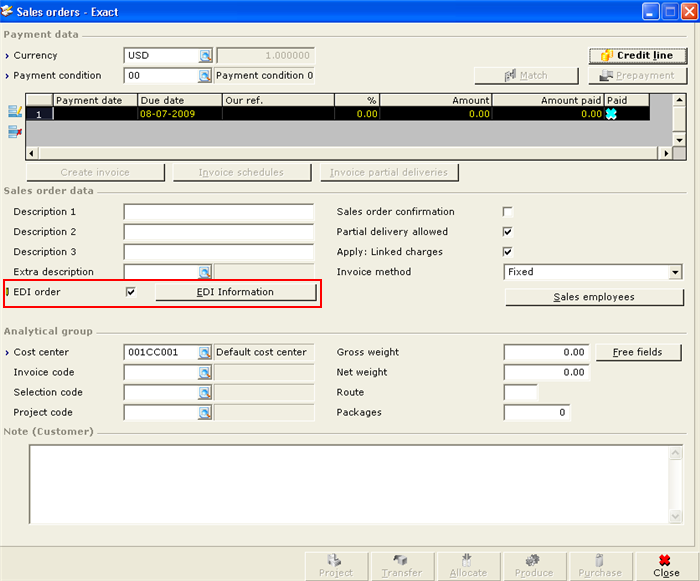Screen dimensions: 700x581
Task: Click the Note area scroll up arrow
Action: 675,453
